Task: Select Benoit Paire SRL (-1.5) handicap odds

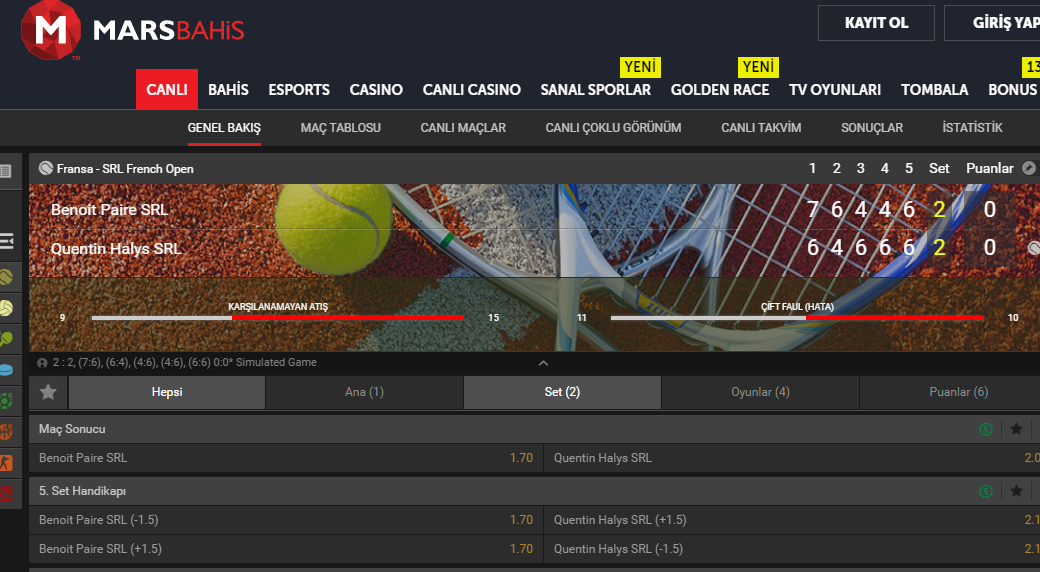Action: tap(286, 520)
